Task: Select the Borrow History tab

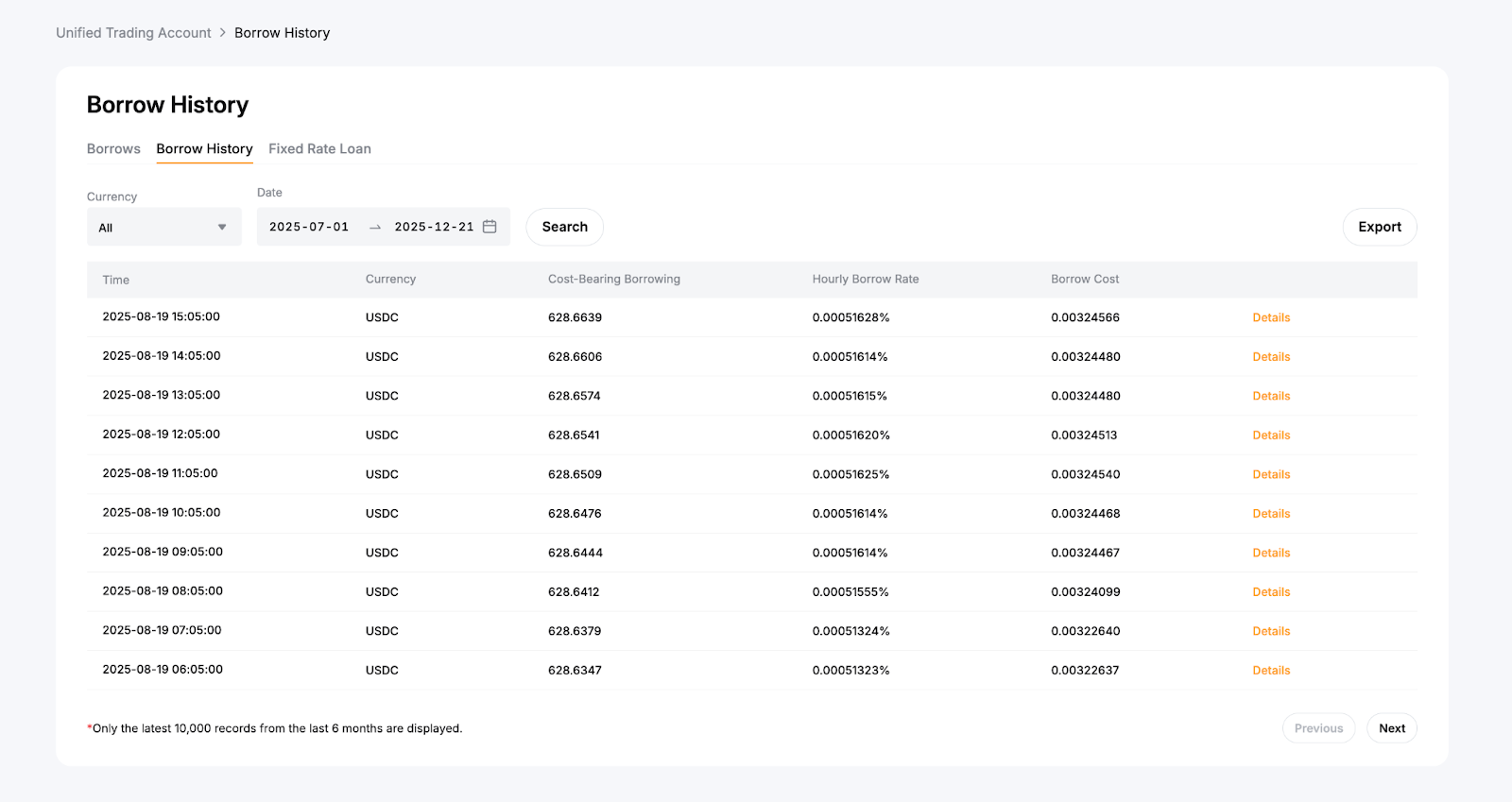Action: point(204,149)
